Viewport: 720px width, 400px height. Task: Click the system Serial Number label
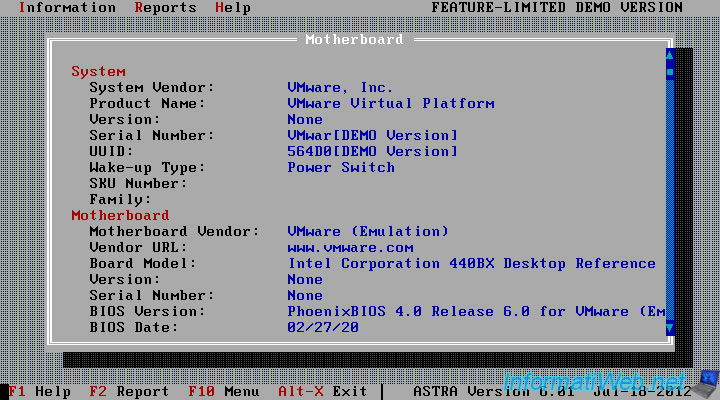tap(152, 135)
